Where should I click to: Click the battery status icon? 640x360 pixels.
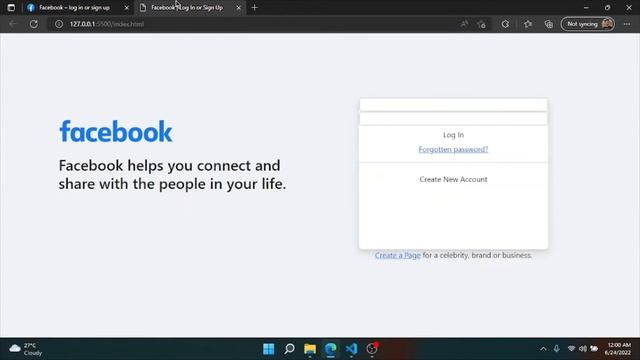tap(594, 349)
